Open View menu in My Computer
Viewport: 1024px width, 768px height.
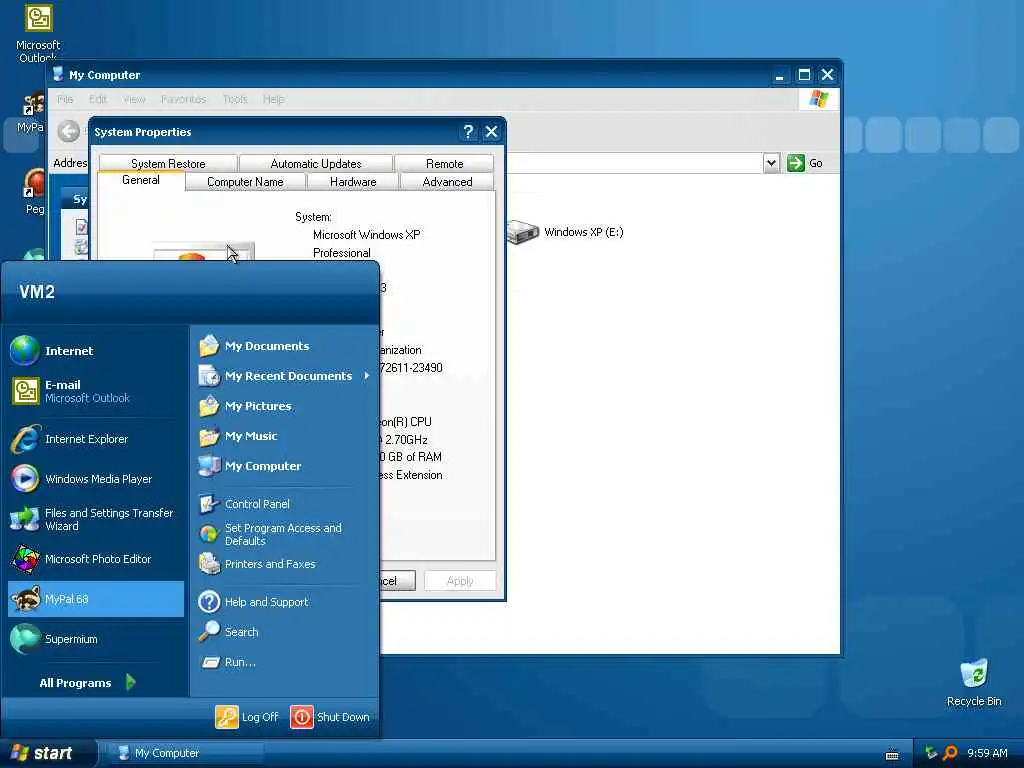[134, 99]
